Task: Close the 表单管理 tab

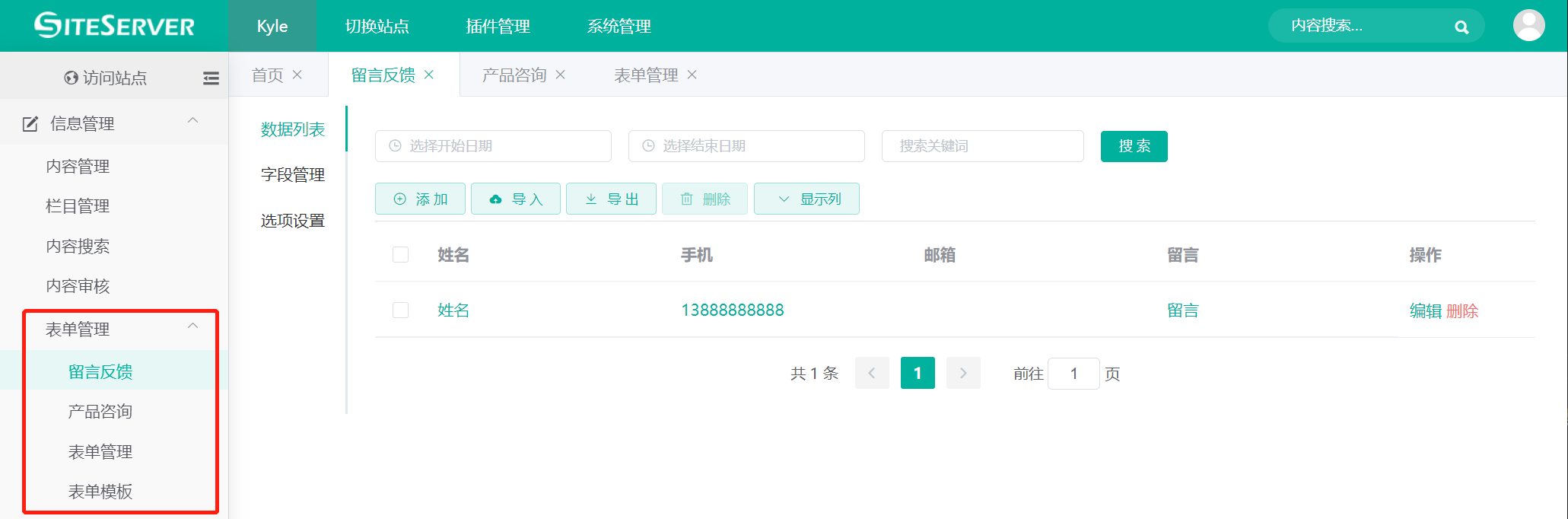Action: coord(692,75)
